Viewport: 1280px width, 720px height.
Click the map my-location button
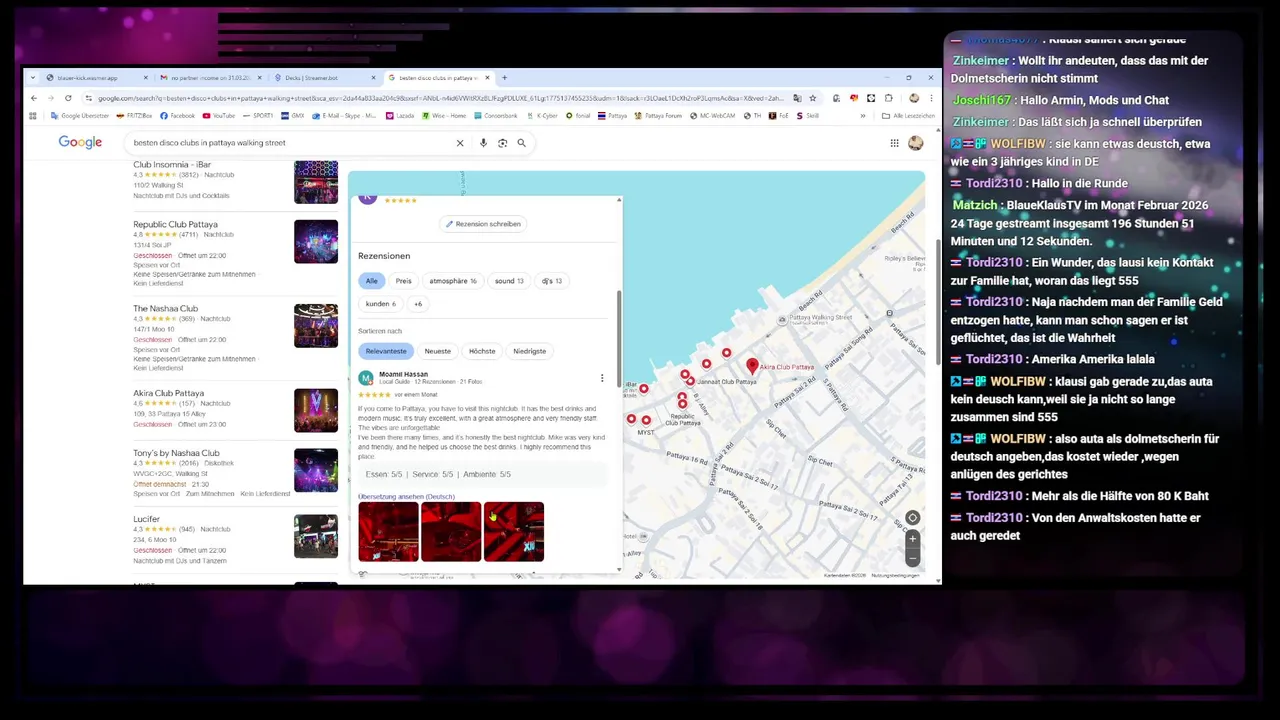click(x=912, y=518)
